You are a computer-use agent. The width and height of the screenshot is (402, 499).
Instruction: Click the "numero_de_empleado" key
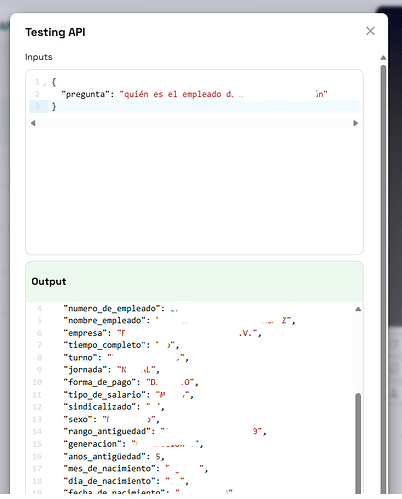click(x=112, y=309)
